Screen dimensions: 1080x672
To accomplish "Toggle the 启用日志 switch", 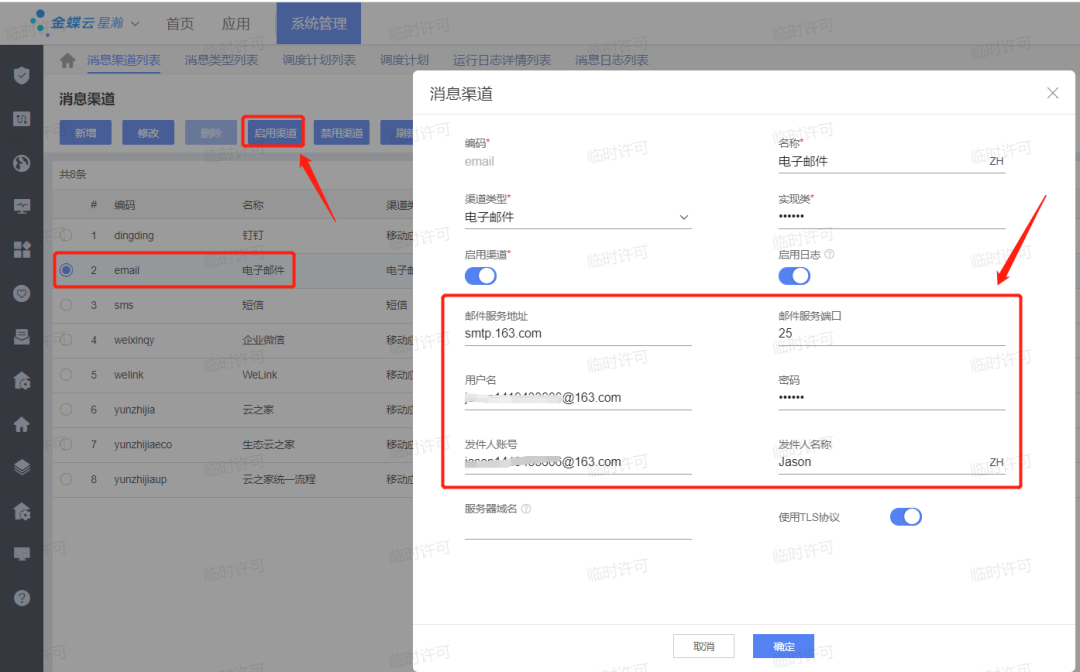I will point(794,276).
